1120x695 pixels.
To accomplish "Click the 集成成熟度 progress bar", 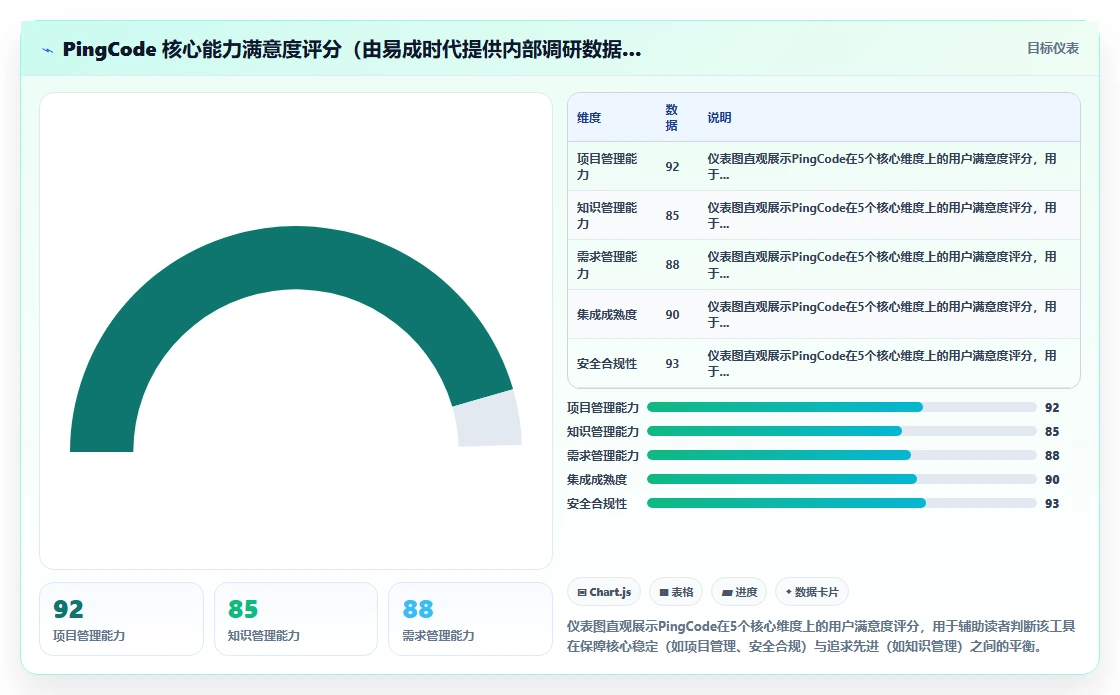I will click(x=841, y=479).
